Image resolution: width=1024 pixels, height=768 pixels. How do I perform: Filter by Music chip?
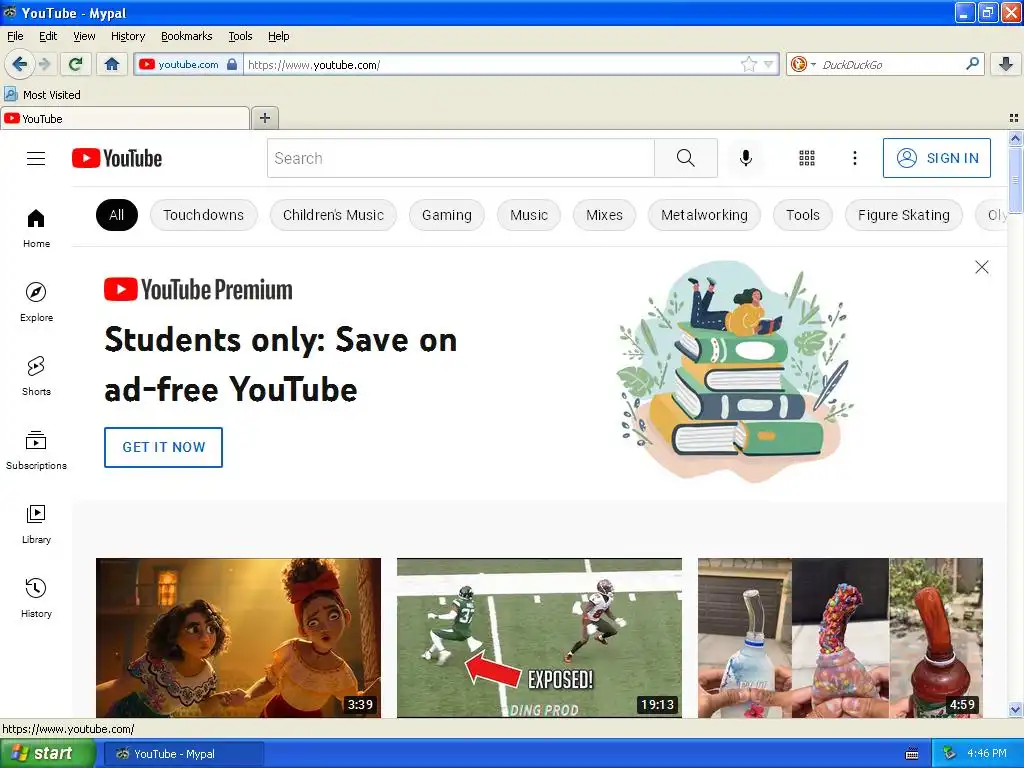point(529,215)
